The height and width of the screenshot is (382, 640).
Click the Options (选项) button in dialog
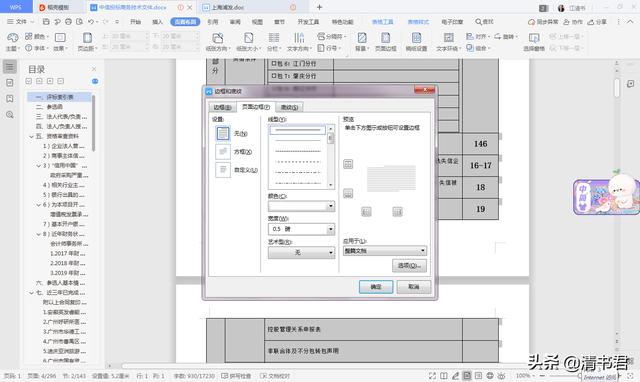coord(409,266)
